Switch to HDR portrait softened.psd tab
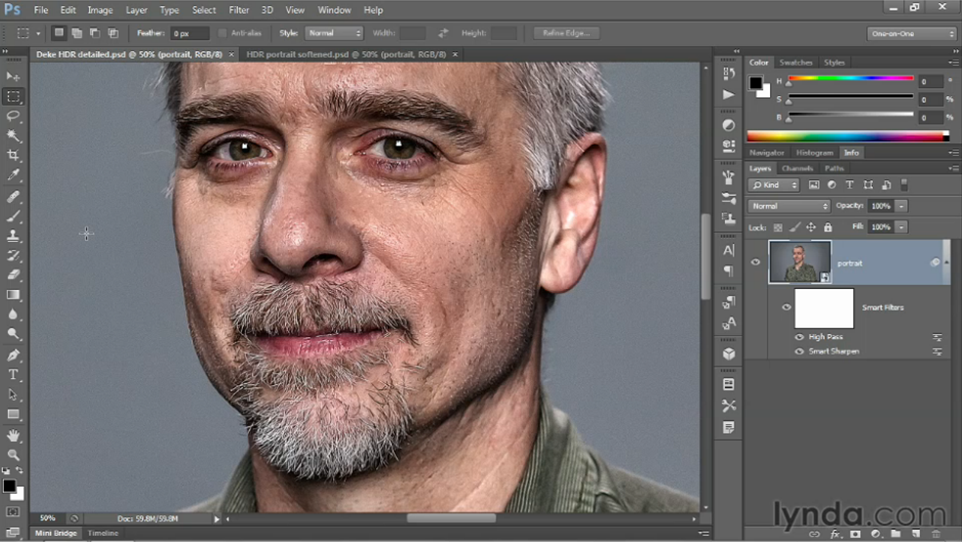The height and width of the screenshot is (542, 962). pos(346,54)
